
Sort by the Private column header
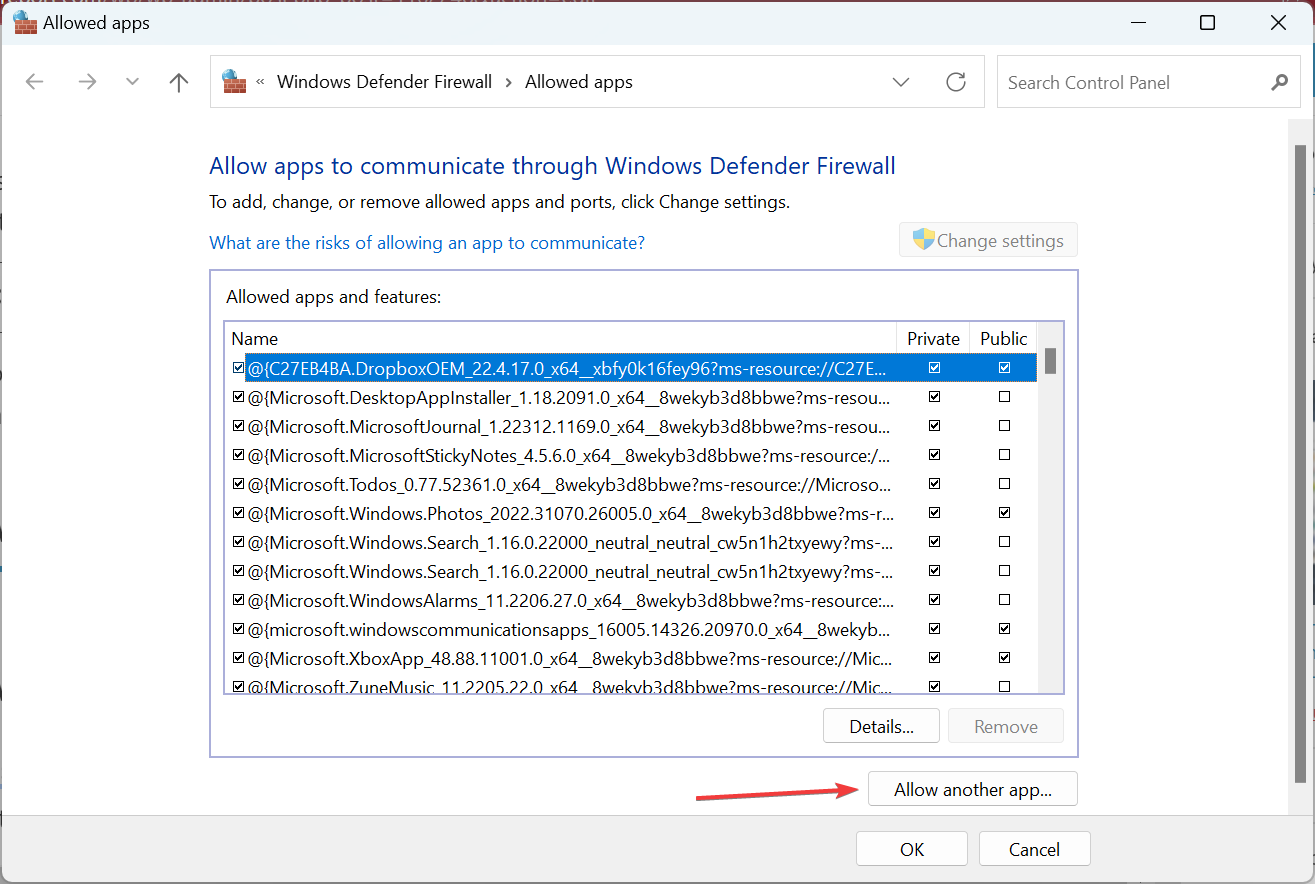(933, 339)
